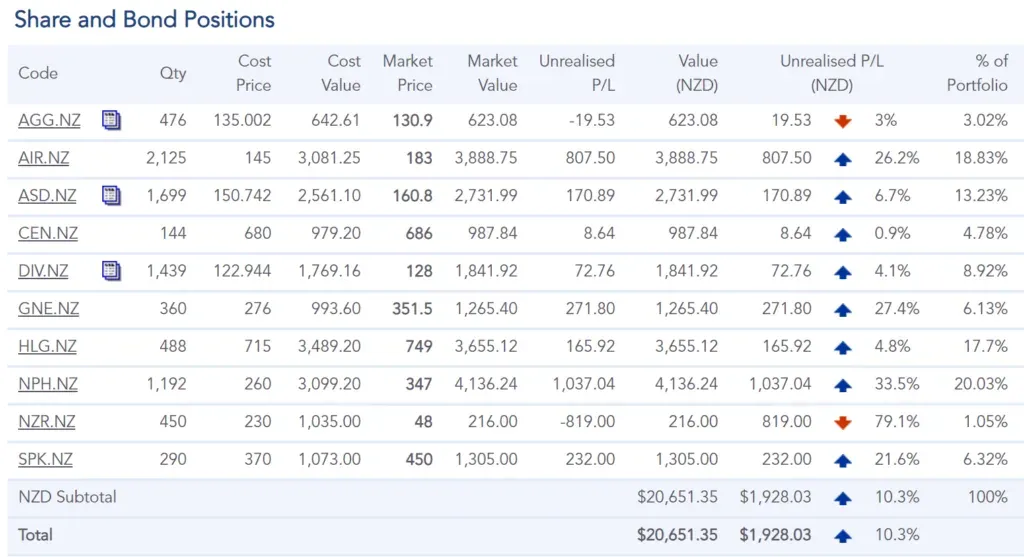Select the -819.00 unrealised P/L cell

coord(587,422)
